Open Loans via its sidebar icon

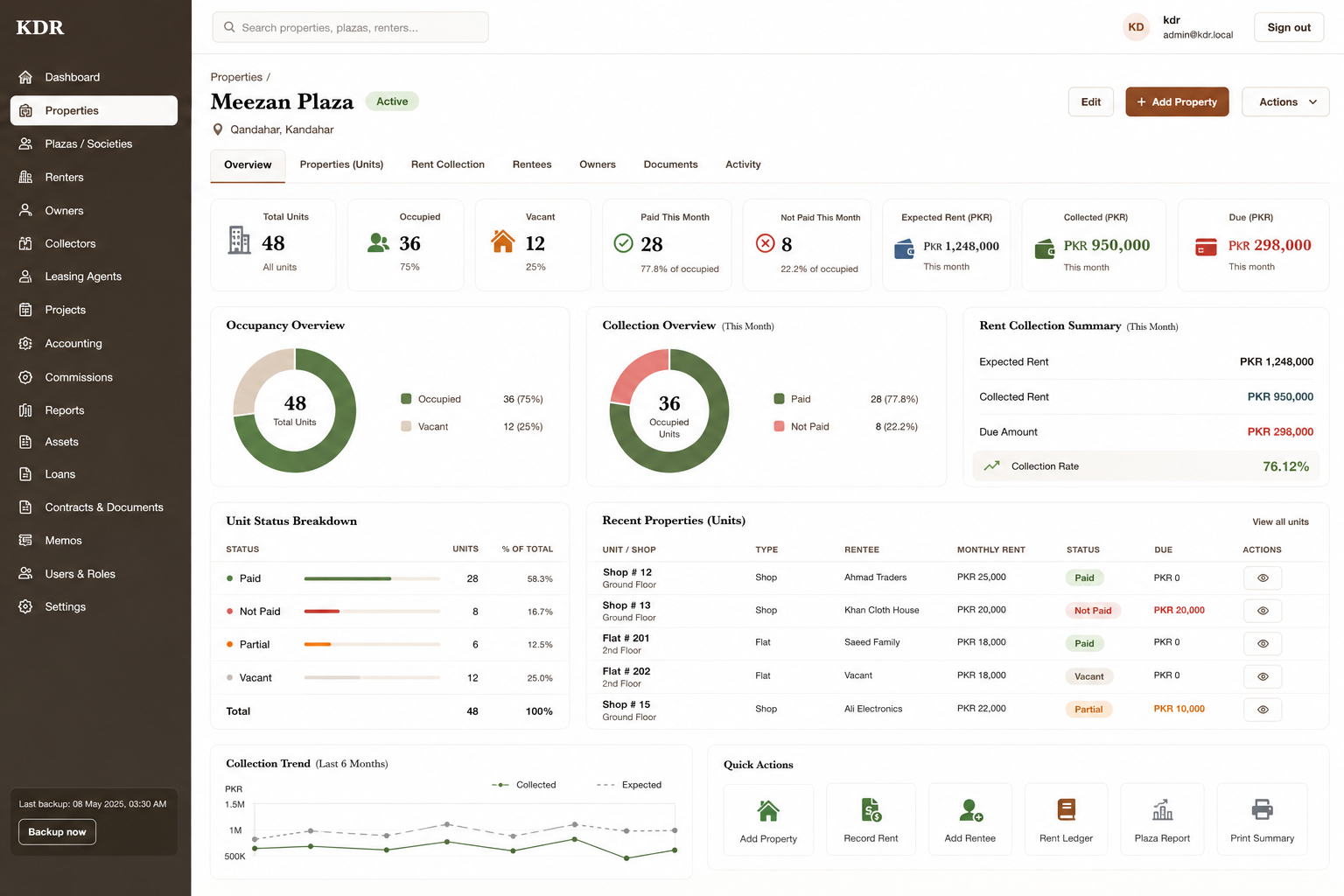pos(25,474)
